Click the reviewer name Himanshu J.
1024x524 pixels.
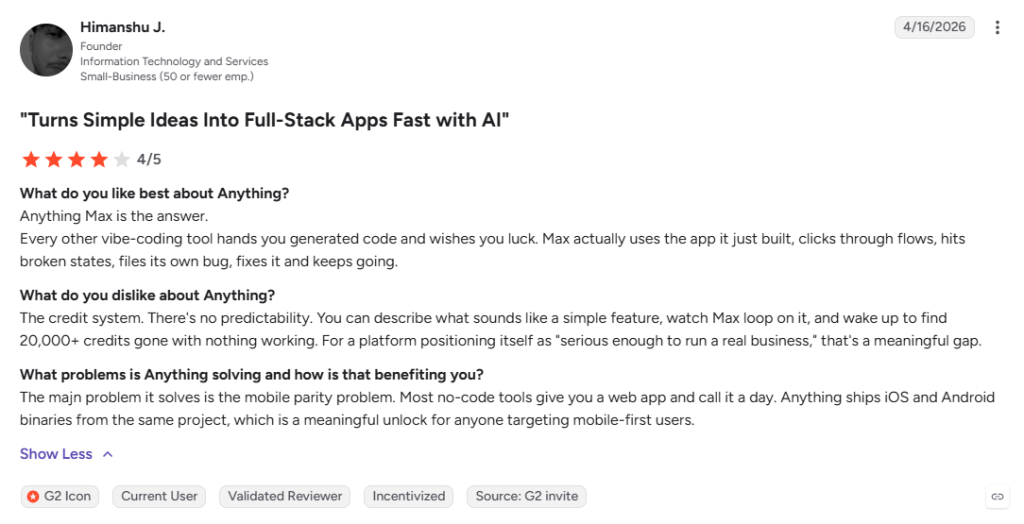click(x=123, y=27)
